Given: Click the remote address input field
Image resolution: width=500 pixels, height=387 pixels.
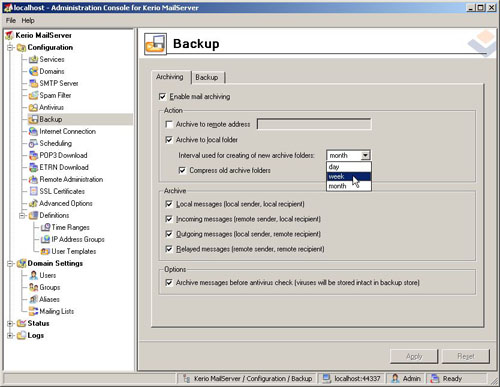Looking at the screenshot, I should (314, 124).
